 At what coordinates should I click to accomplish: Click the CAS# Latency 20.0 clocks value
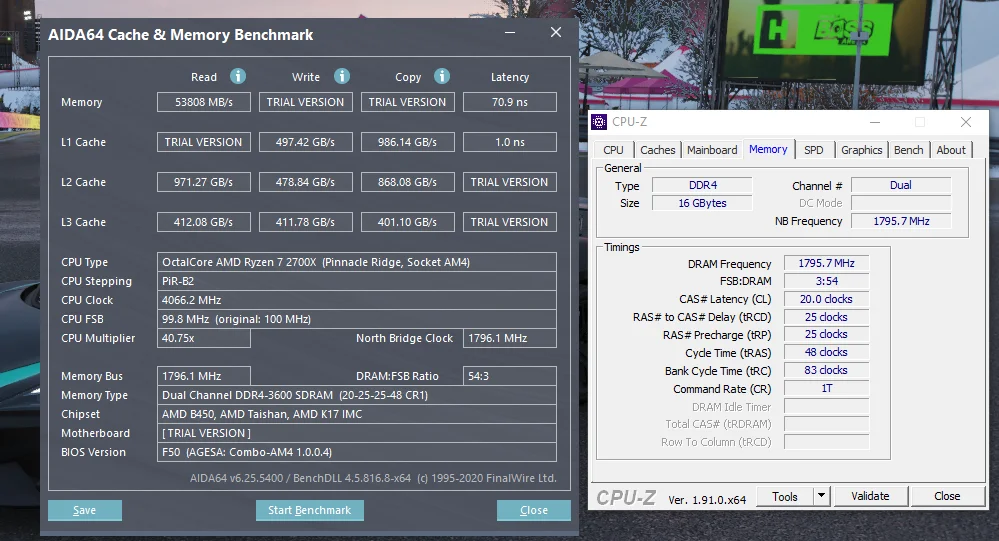point(826,299)
